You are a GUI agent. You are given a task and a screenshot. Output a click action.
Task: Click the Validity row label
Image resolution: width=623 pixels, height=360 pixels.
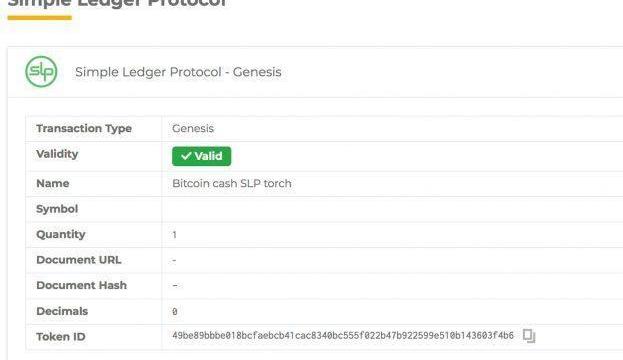pos(57,154)
